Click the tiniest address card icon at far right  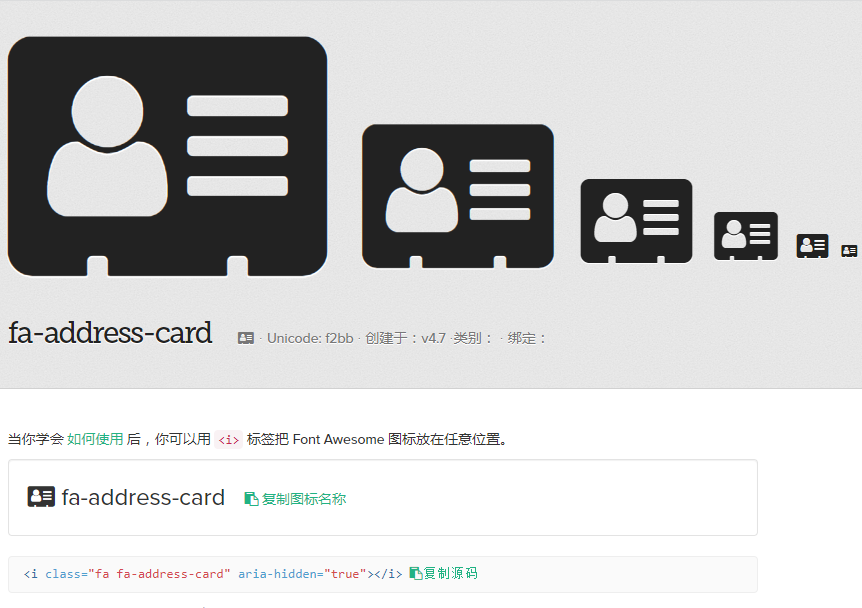pos(850,251)
